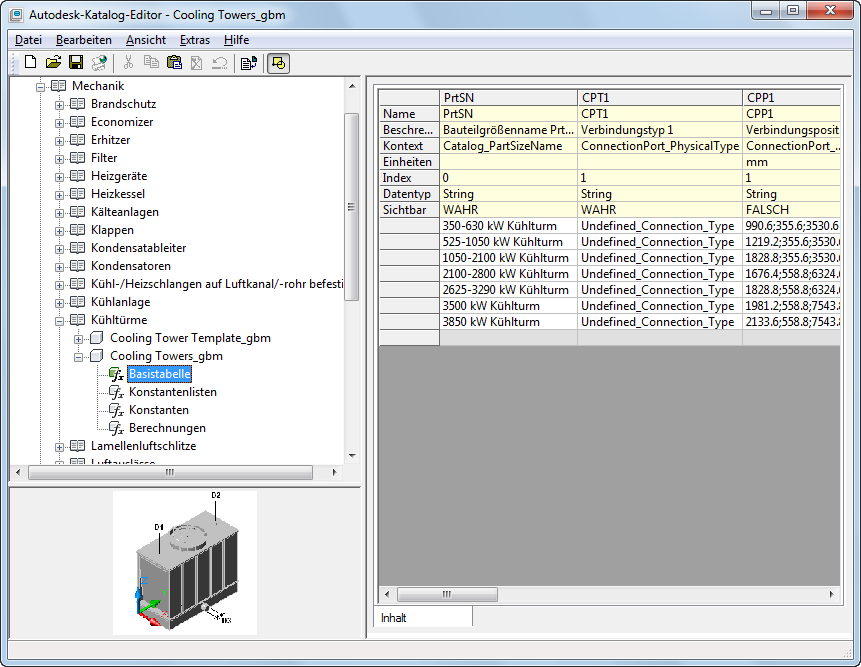Click cell 'Catalog_PartSizeName'
The image size is (861, 667).
(508, 146)
